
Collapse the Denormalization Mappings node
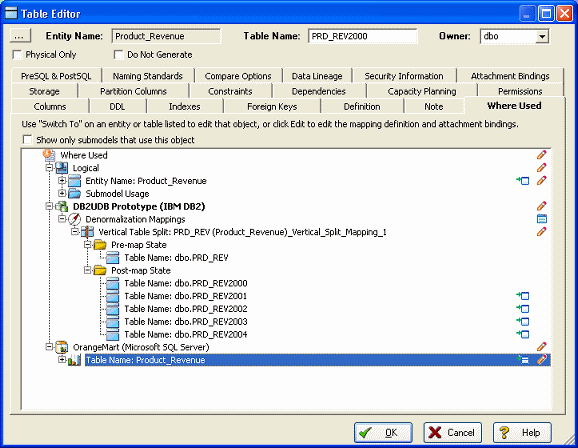(x=62, y=219)
